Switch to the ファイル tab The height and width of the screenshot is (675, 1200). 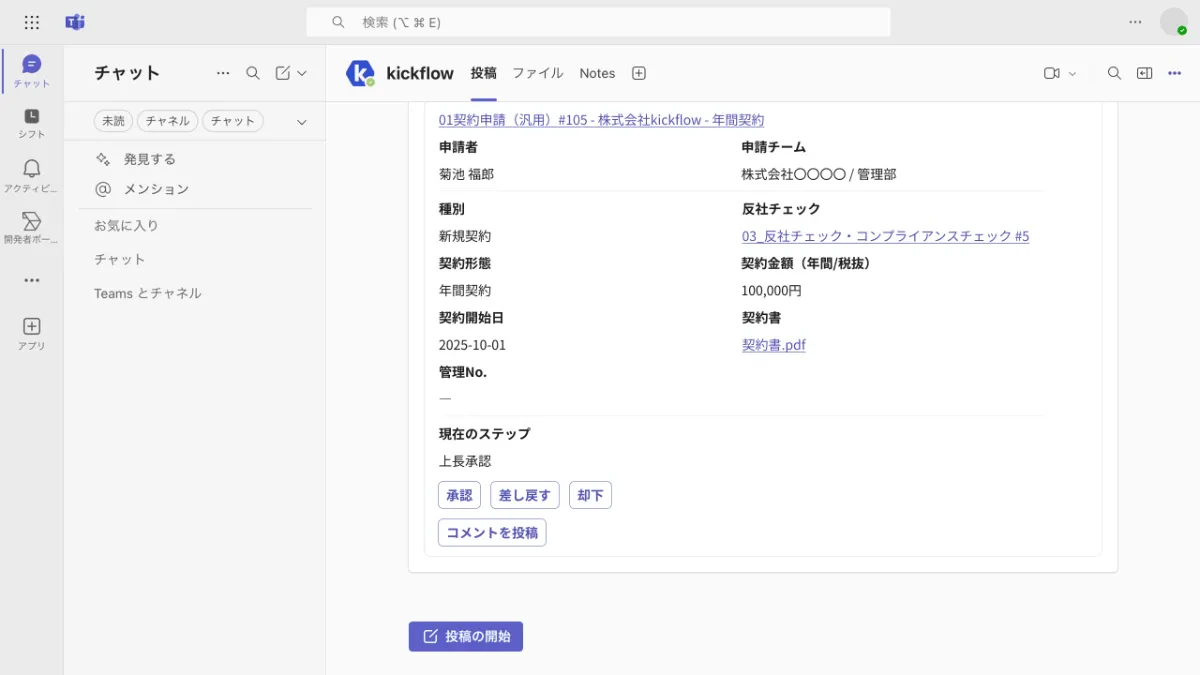click(x=538, y=73)
